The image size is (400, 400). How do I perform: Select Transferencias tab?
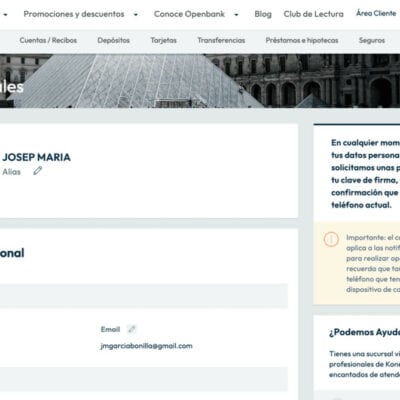221,40
